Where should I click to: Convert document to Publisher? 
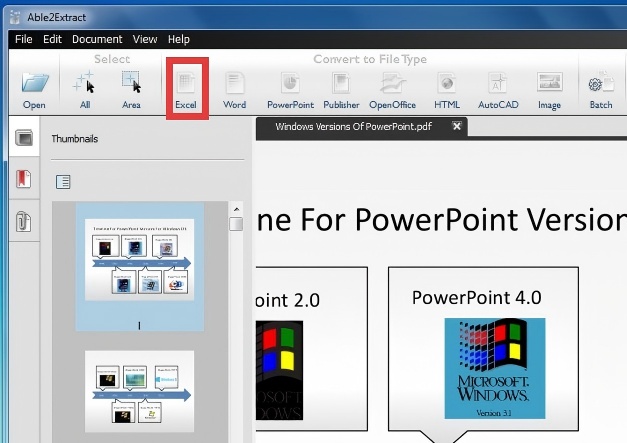click(341, 90)
